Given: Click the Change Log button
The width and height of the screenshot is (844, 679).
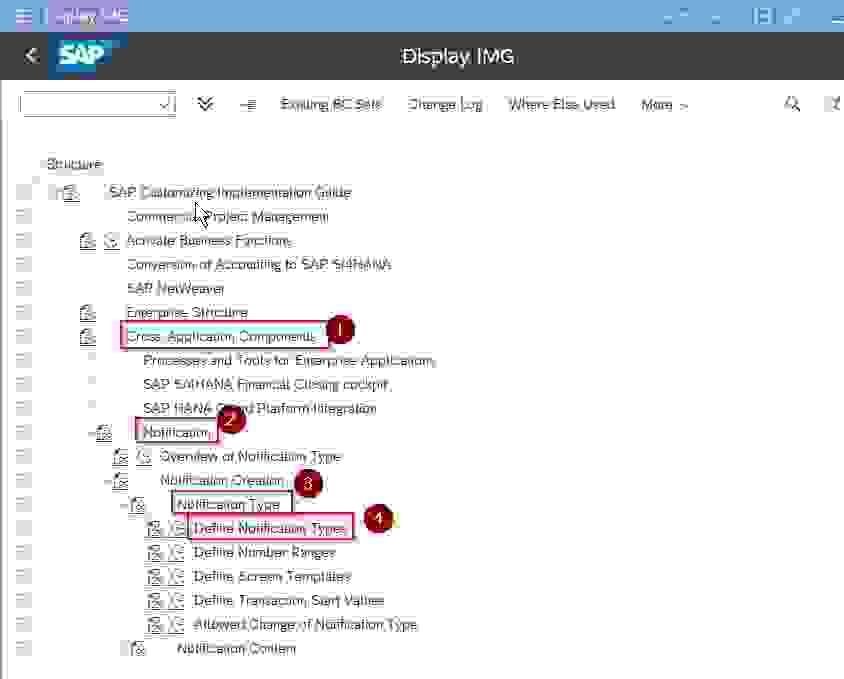Looking at the screenshot, I should tap(445, 104).
